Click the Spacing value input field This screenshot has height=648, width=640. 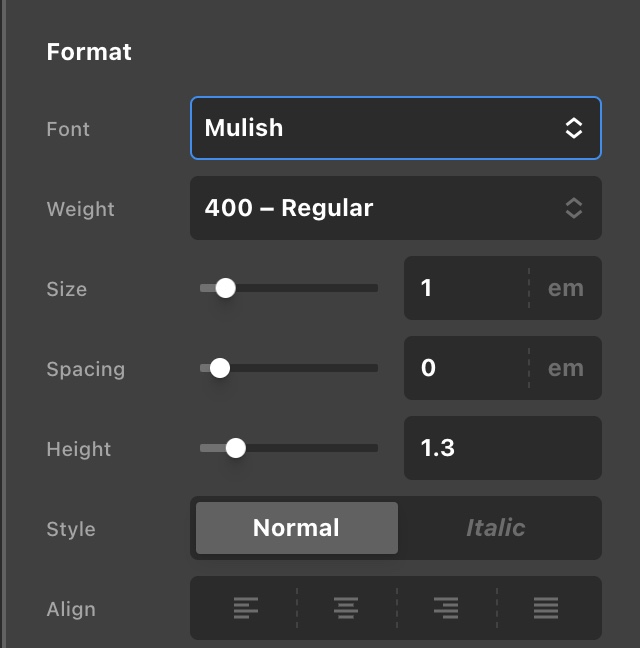pos(465,368)
